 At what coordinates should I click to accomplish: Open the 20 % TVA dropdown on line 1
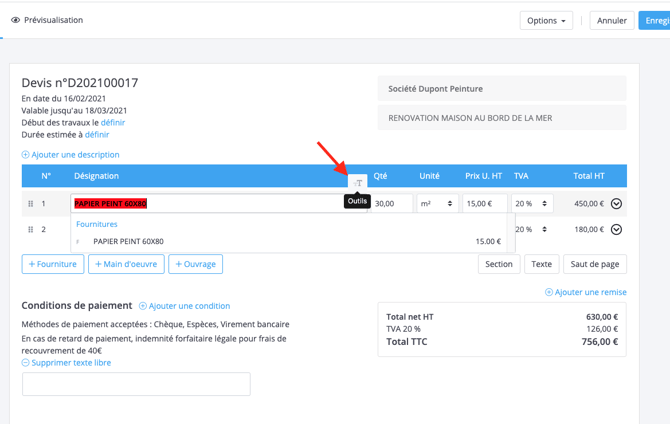pyautogui.click(x=532, y=204)
